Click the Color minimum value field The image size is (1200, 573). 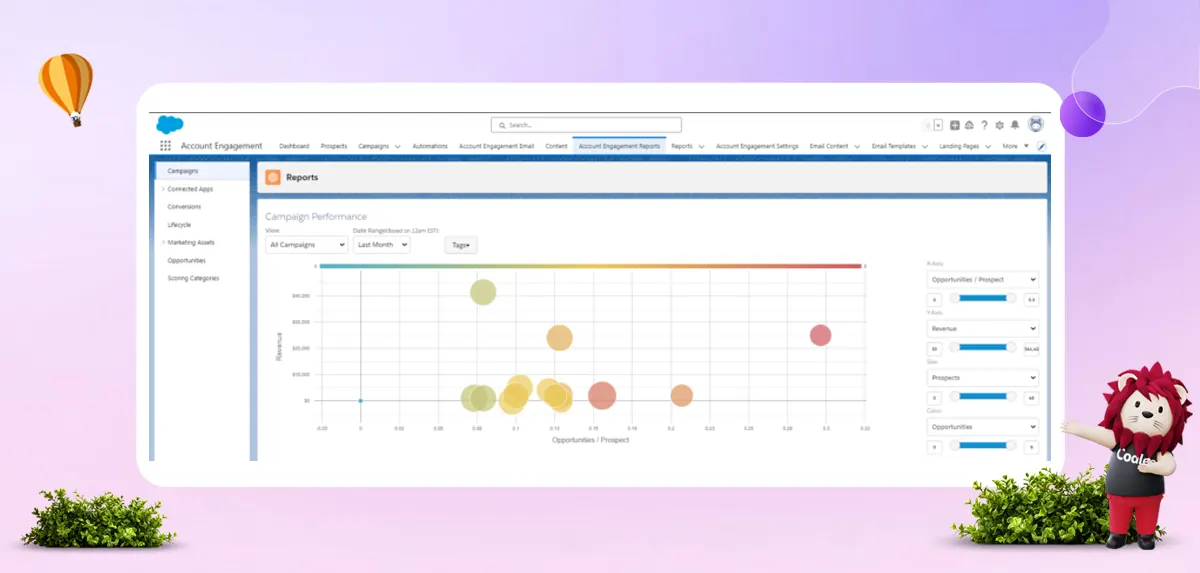934,447
